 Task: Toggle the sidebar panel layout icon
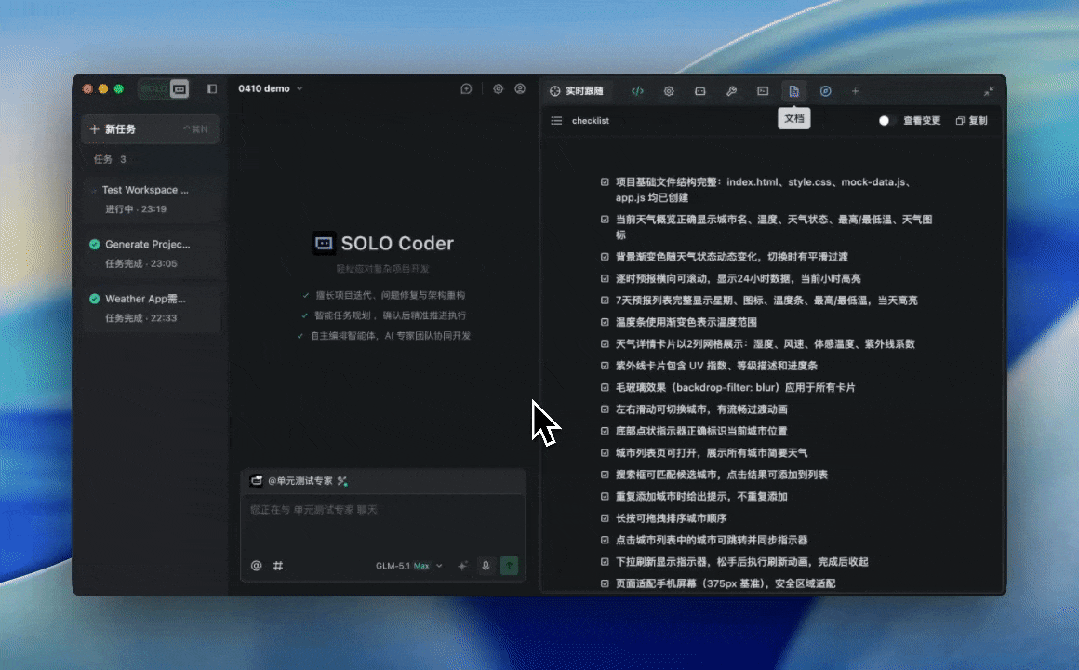tap(212, 89)
